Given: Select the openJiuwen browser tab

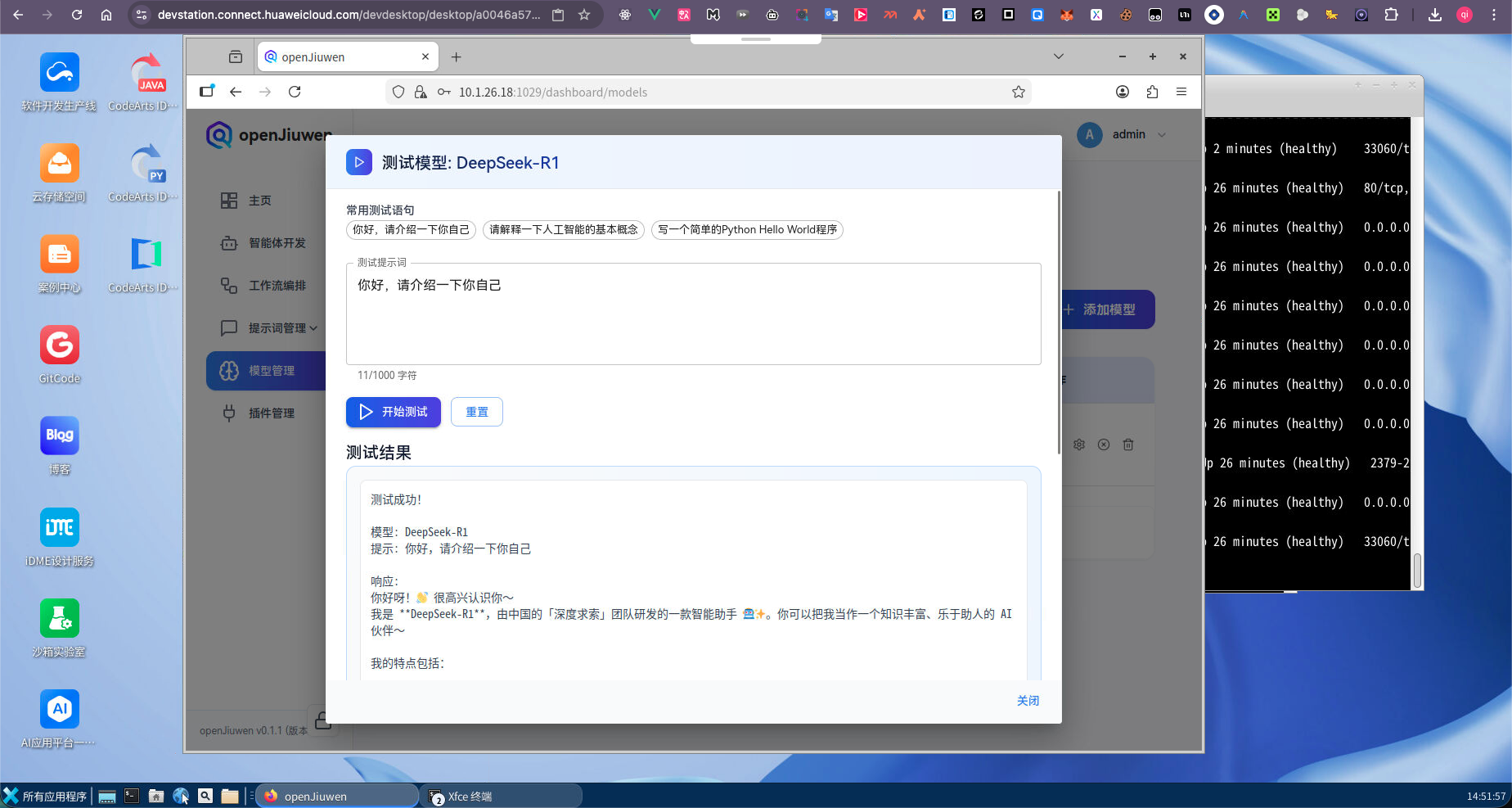Looking at the screenshot, I should (x=349, y=56).
